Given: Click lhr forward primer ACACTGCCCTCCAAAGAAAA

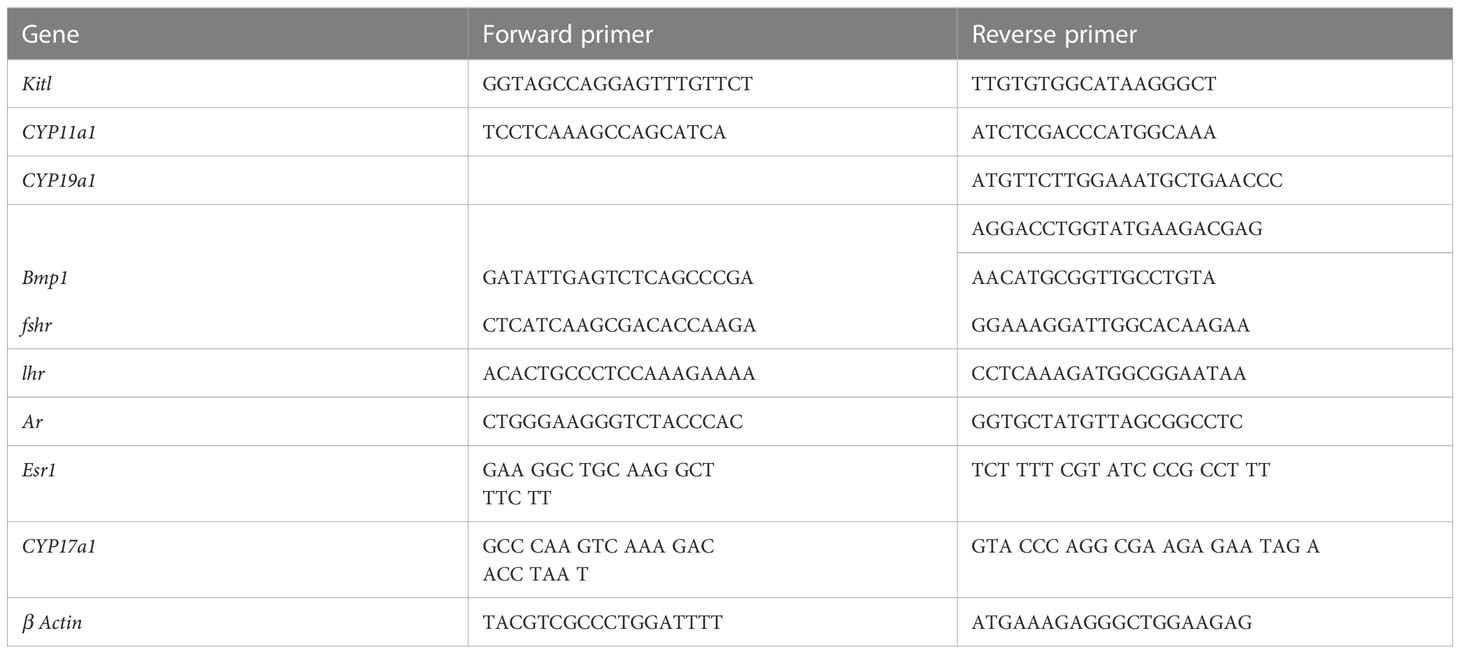Looking at the screenshot, I should tap(618, 374).
